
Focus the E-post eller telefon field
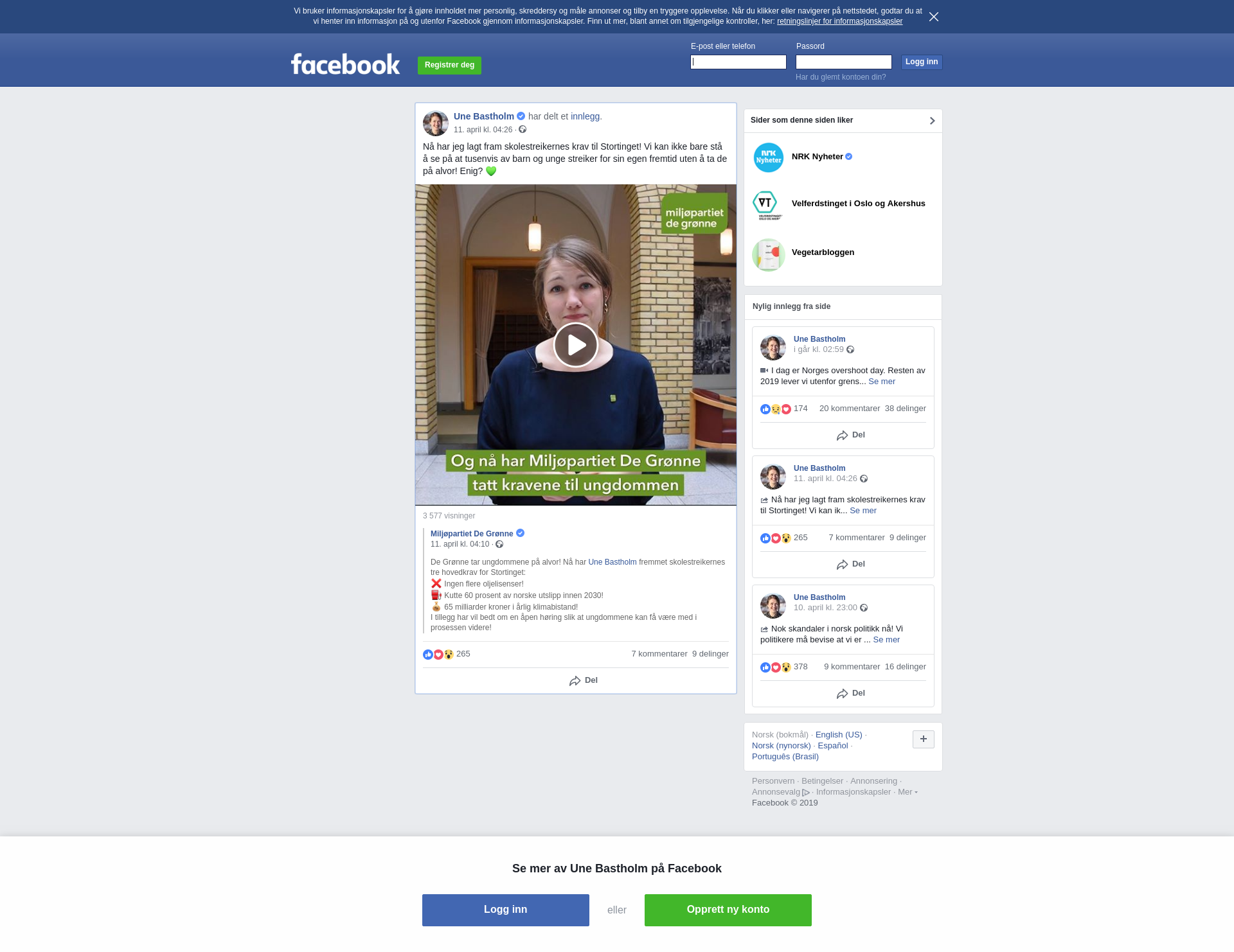[738, 62]
